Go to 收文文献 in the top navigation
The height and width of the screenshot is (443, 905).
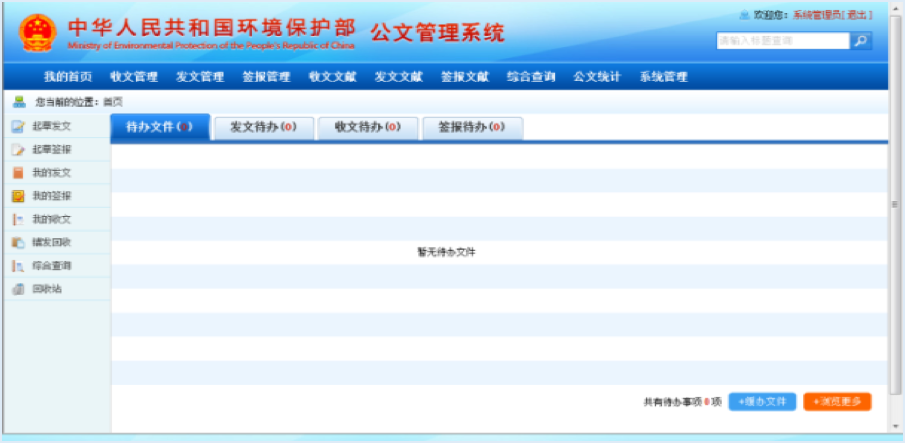pos(332,77)
